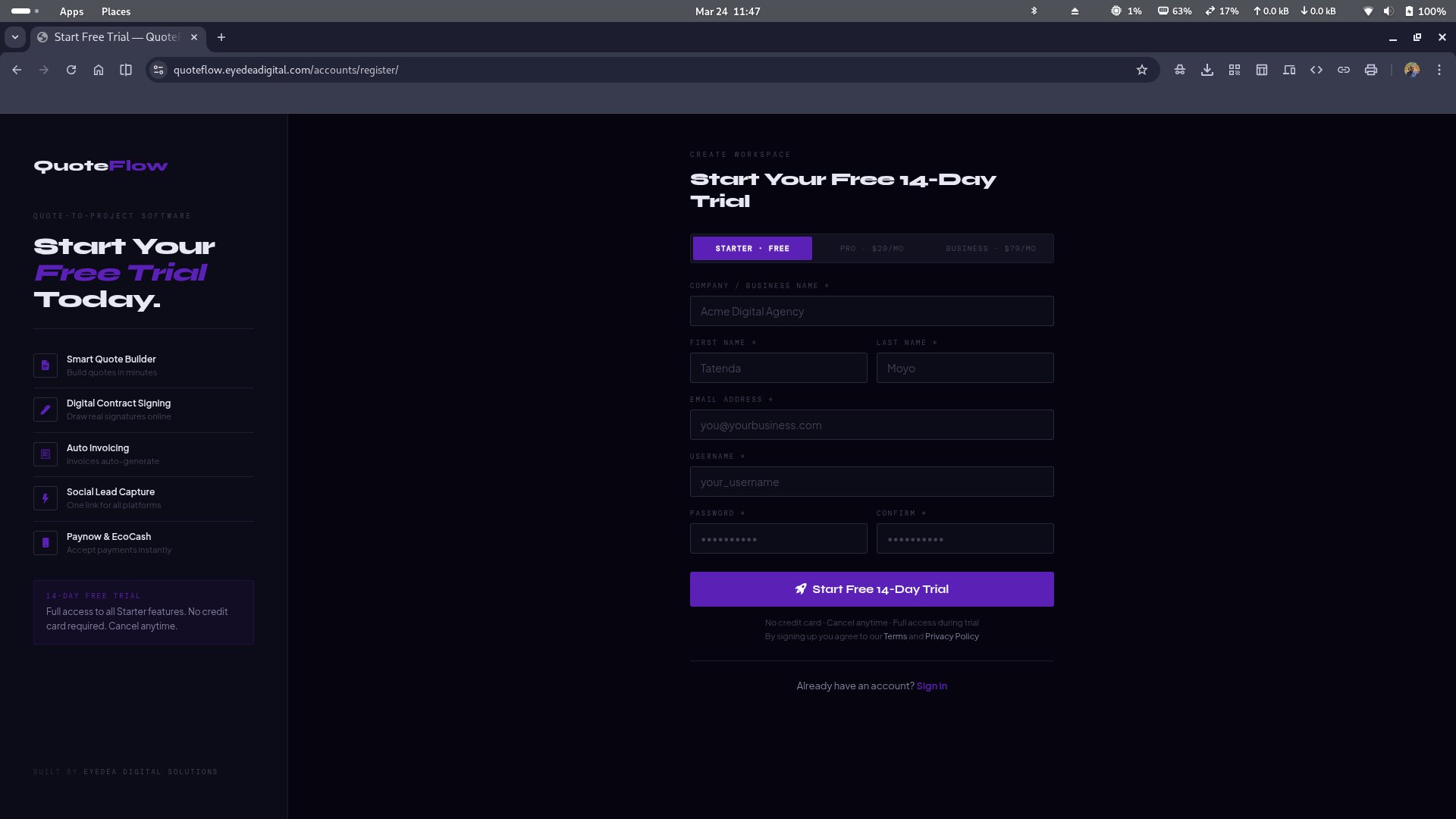Select the Pro $29/mo plan option
The width and height of the screenshot is (1456, 819).
pos(871,249)
